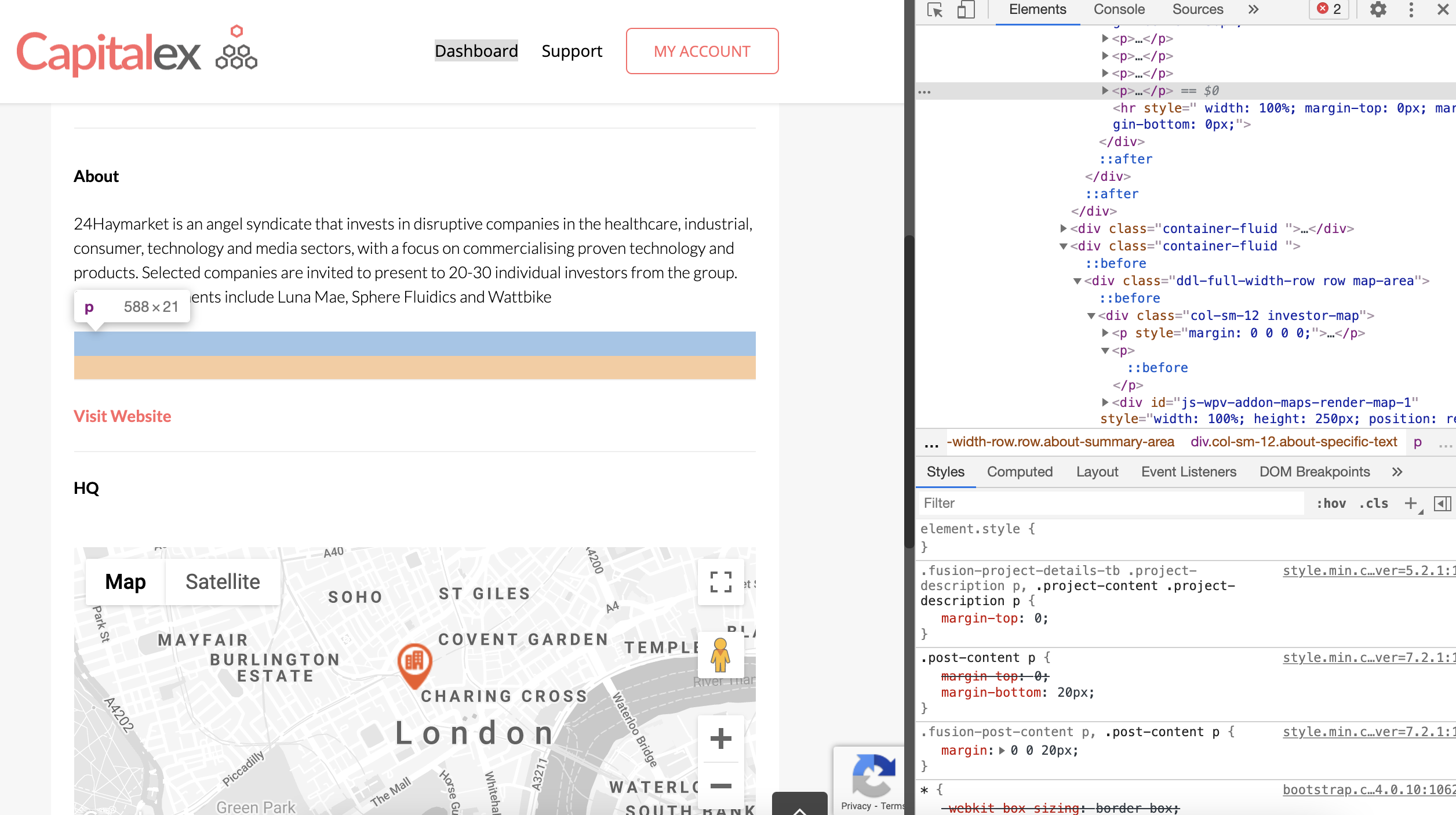The height and width of the screenshot is (815, 1456).
Task: Open the Sources tab
Action: 1197,10
